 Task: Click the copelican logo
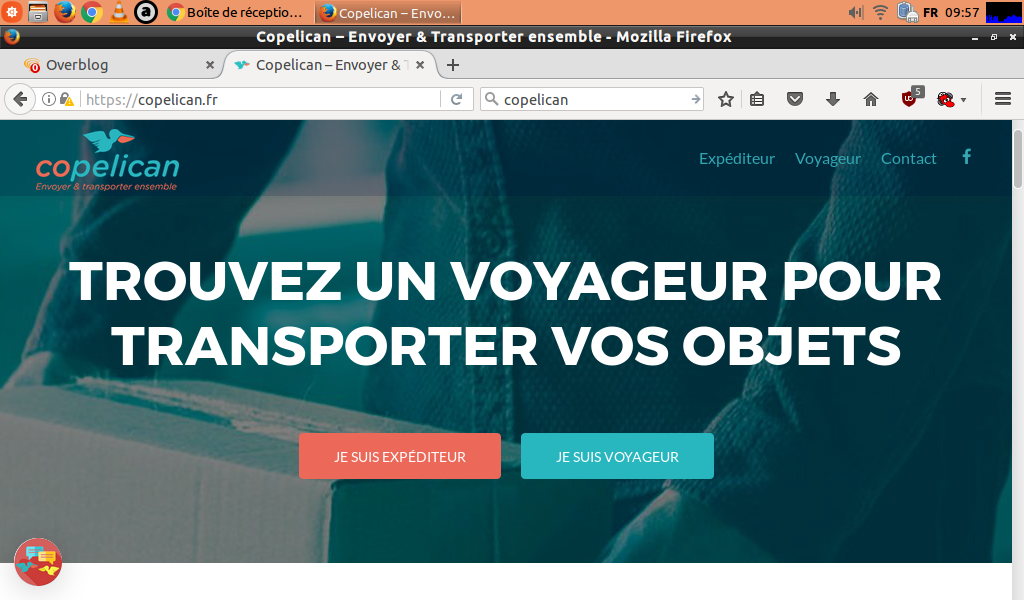point(107,160)
